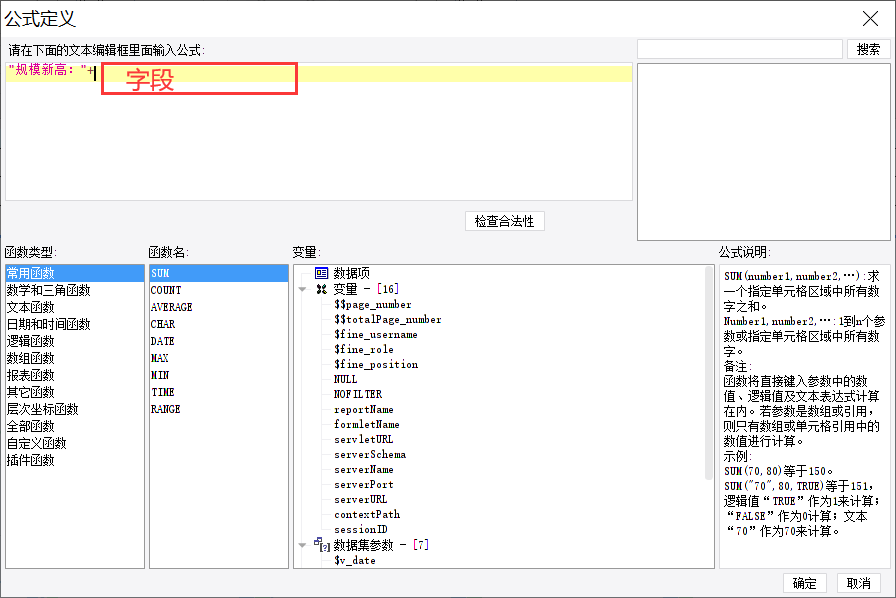
Task: Select 常用函数 function category
Action: click(75, 273)
